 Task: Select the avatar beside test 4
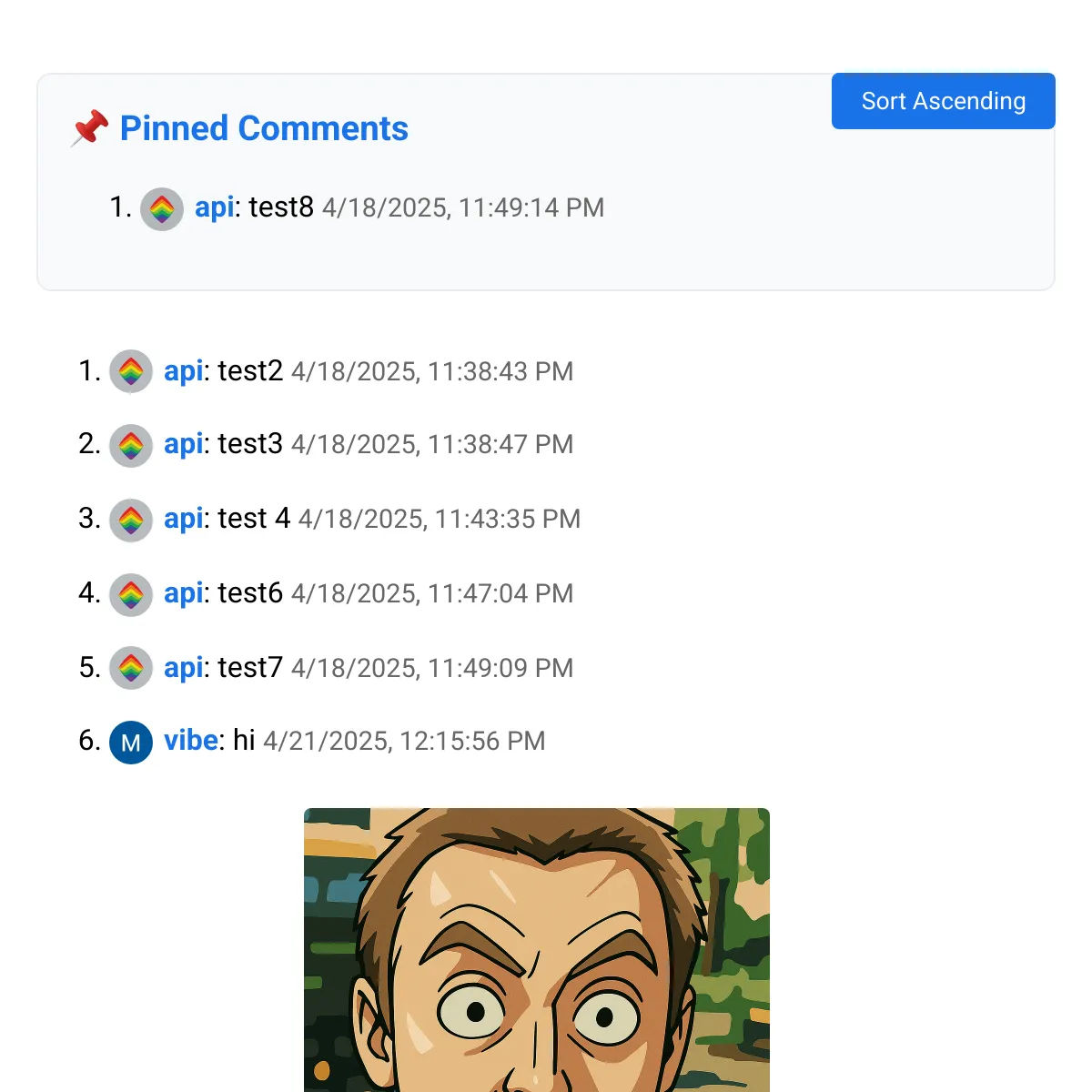click(131, 521)
